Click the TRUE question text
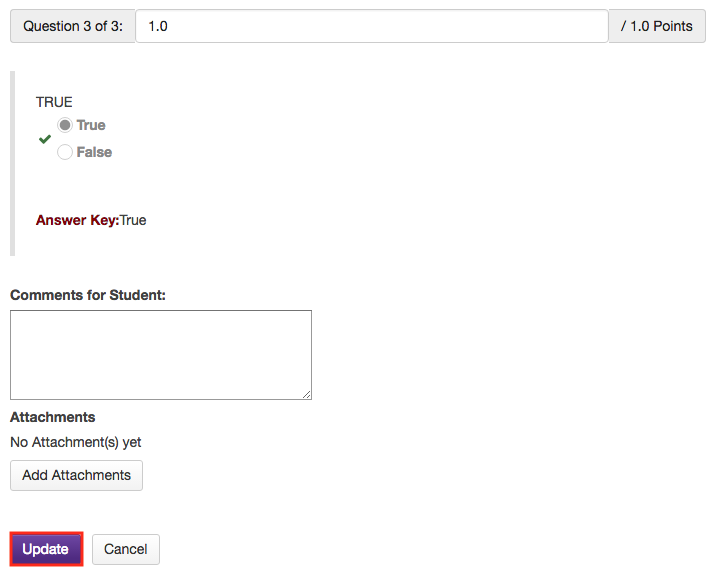This screenshot has width=714, height=571. [x=54, y=102]
